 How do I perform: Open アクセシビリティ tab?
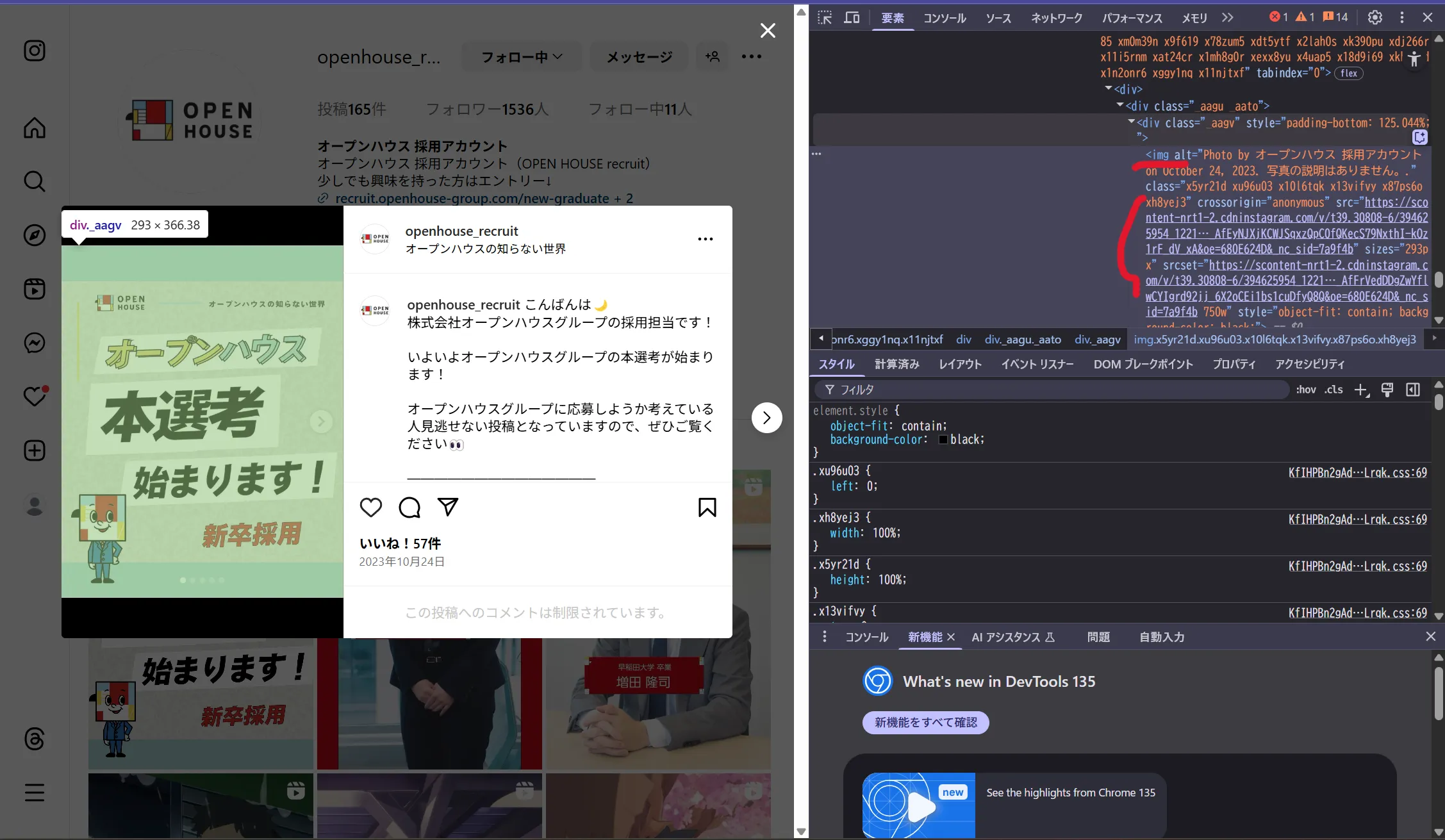[x=1310, y=364]
